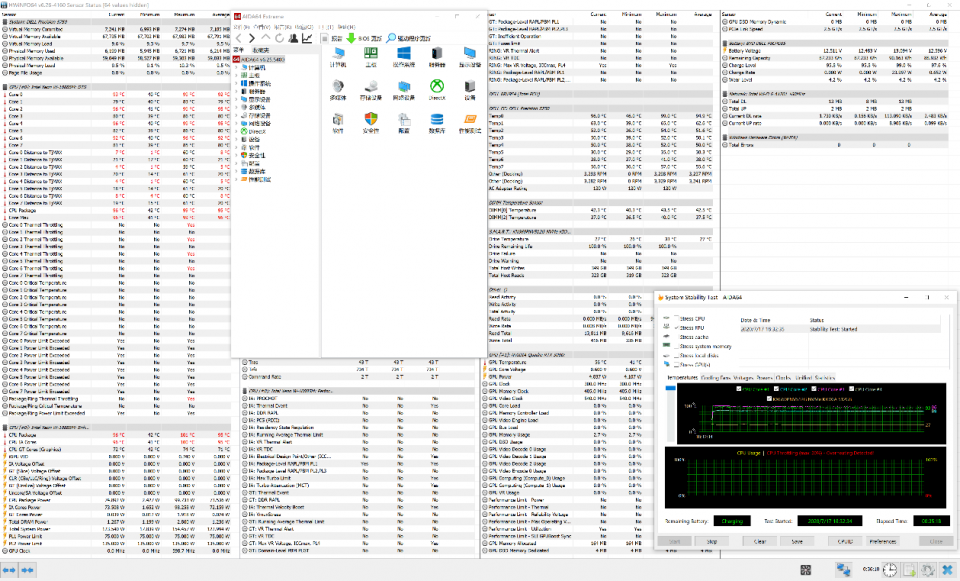Open Preferences in System Stability Test
The width and height of the screenshot is (960, 581).
(883, 541)
